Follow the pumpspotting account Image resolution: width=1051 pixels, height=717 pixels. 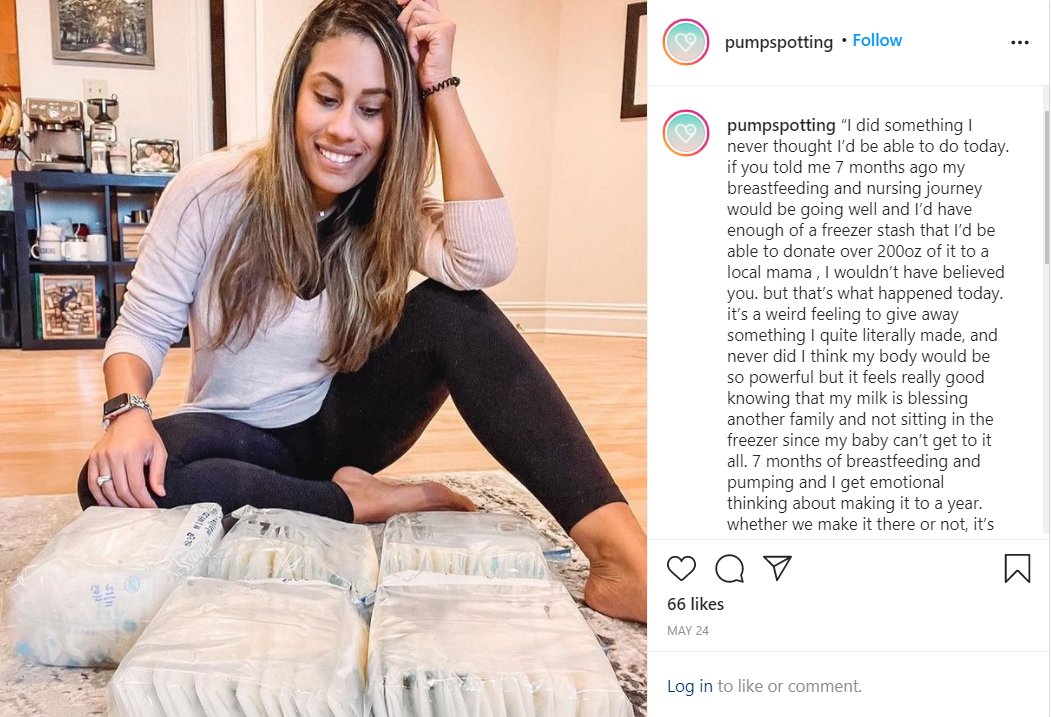(877, 40)
